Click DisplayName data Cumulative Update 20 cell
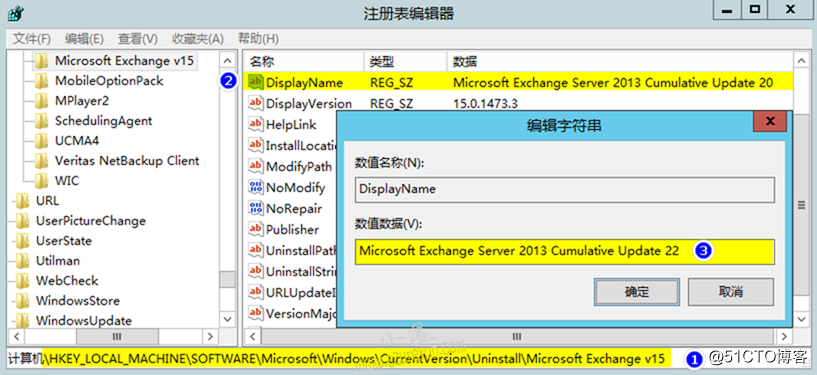817x375 pixels. (613, 83)
